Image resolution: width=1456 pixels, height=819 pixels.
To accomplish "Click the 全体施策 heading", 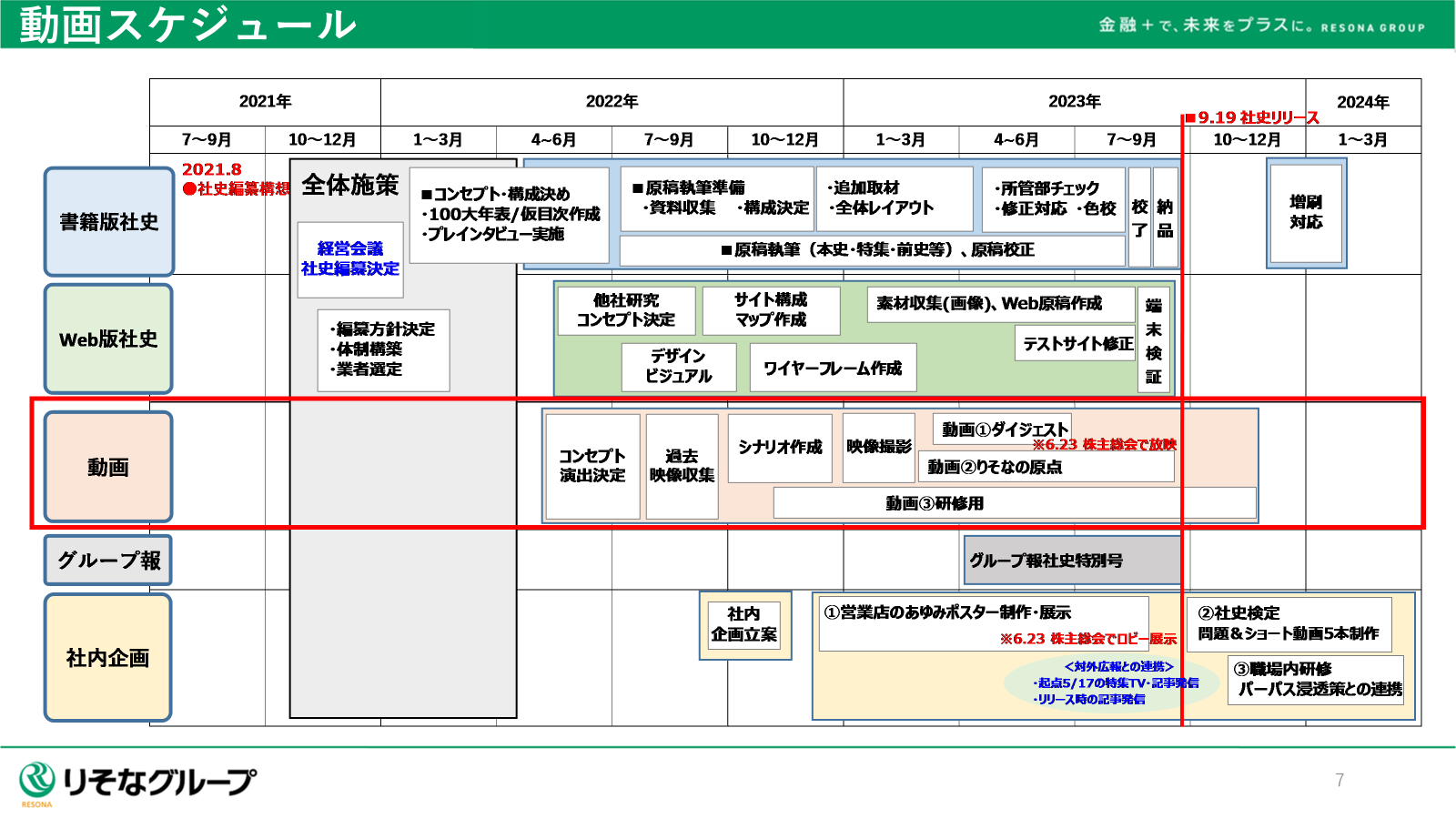I will pyautogui.click(x=350, y=186).
